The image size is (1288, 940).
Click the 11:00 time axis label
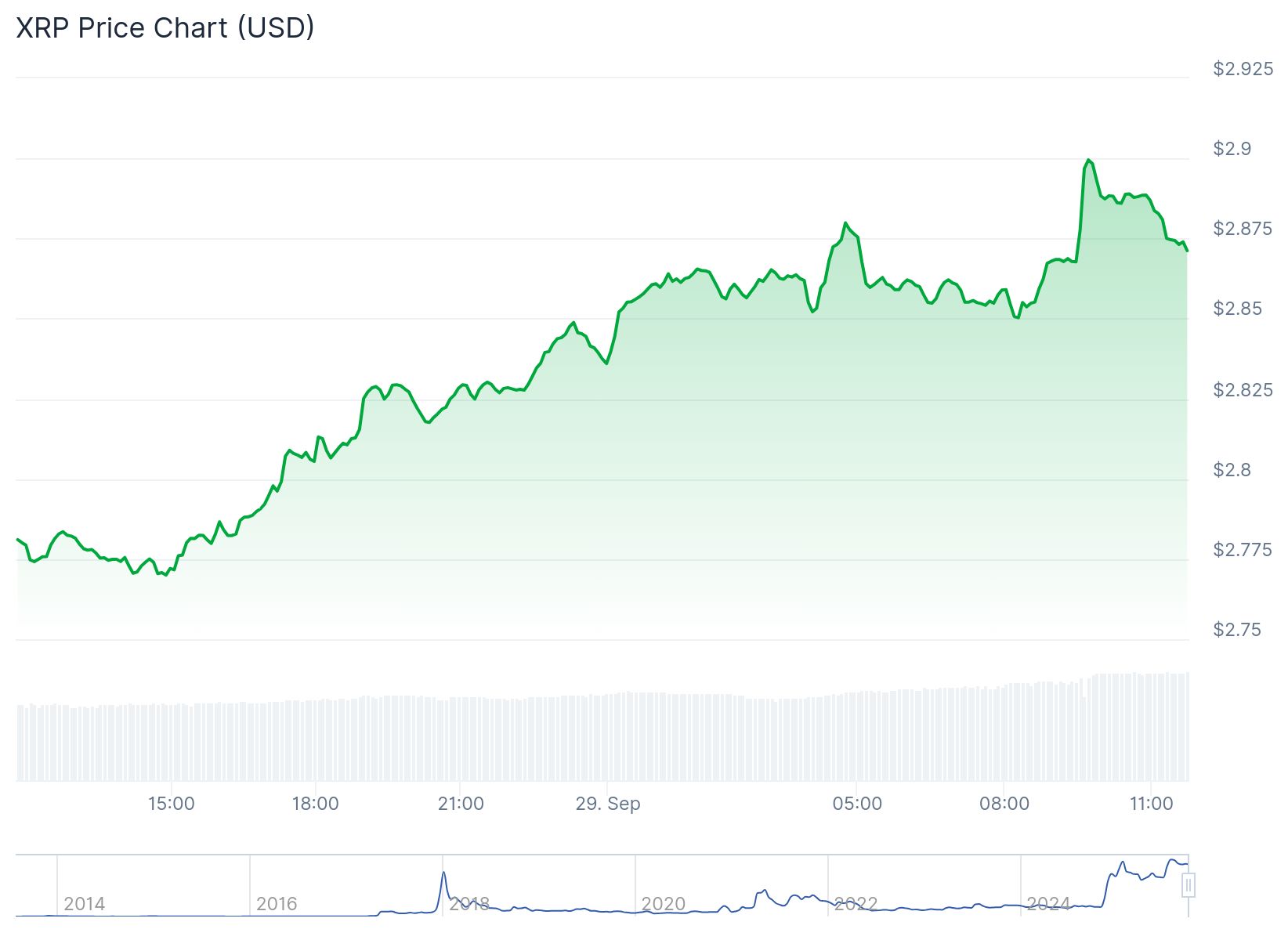(1151, 804)
